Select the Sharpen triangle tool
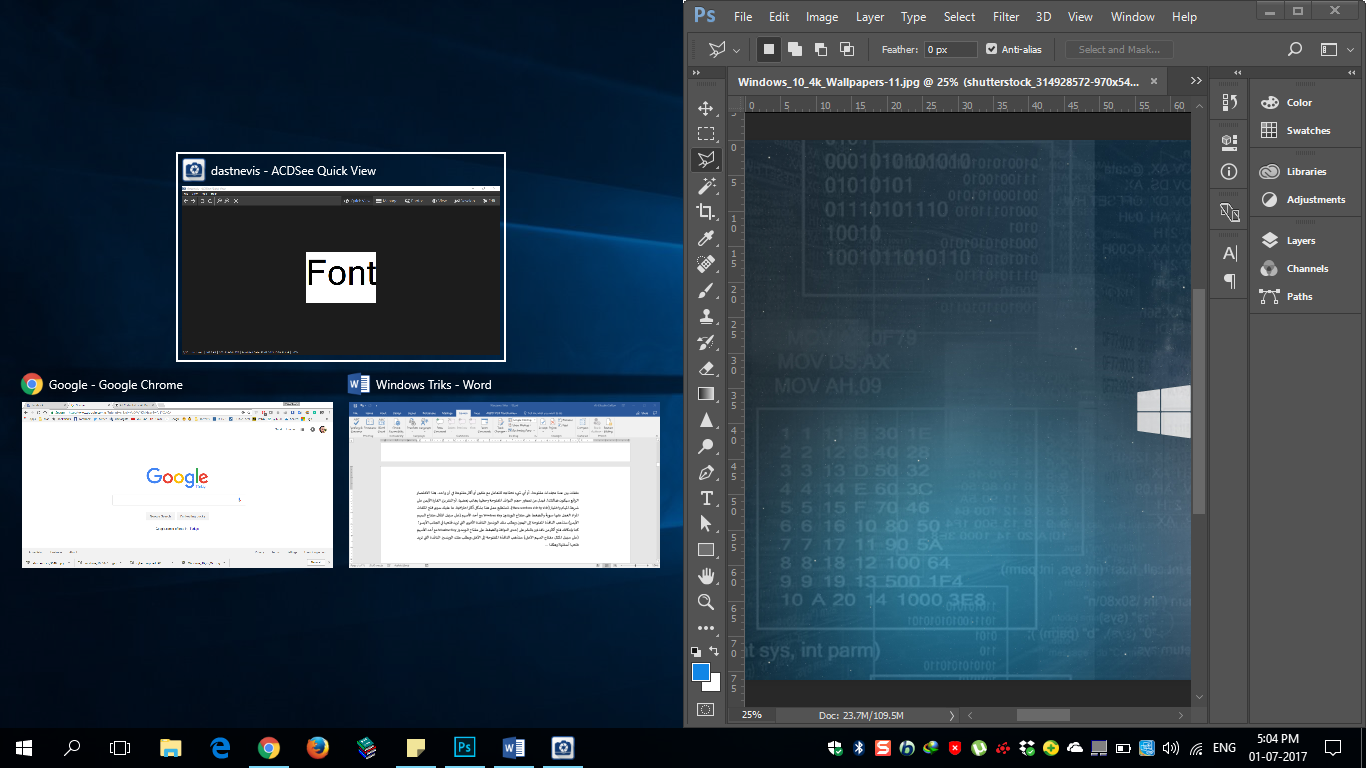The image size is (1366, 768). [x=706, y=420]
